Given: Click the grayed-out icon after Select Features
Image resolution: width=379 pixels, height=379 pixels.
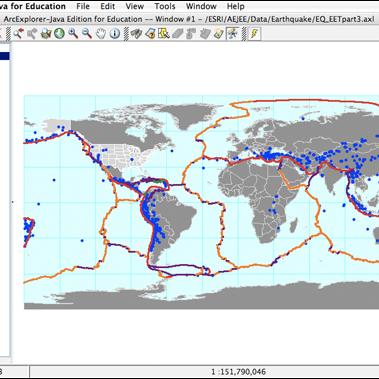Looking at the screenshot, I should click(178, 34).
